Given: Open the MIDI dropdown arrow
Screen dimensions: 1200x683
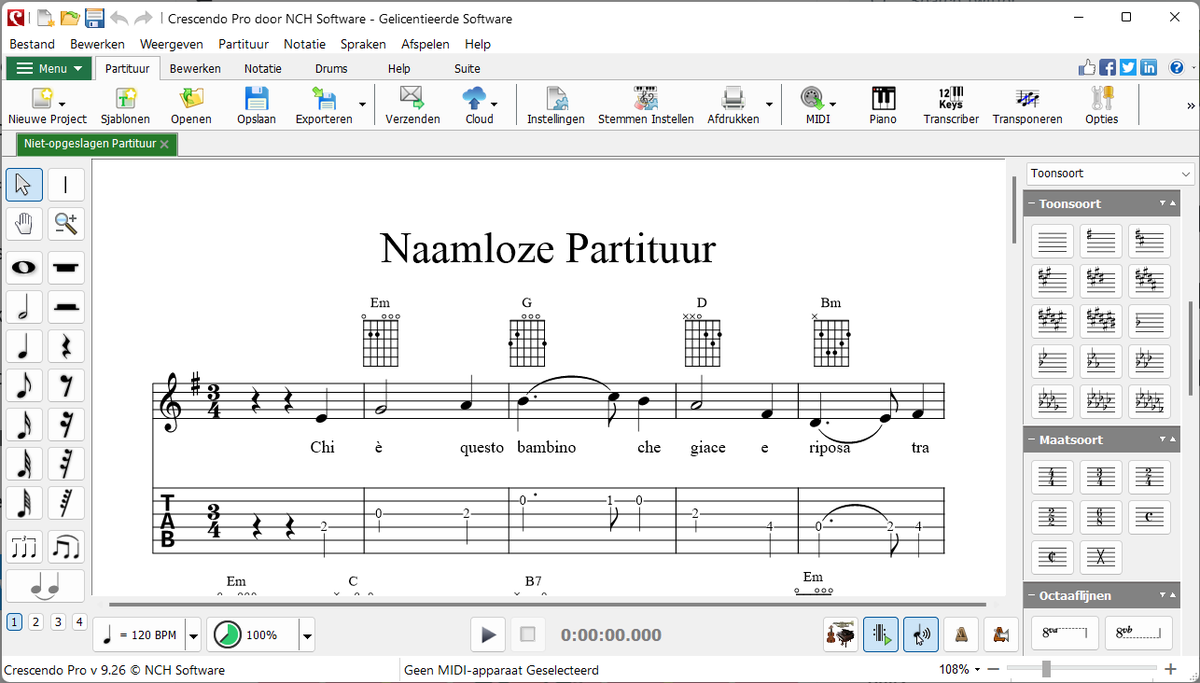Looking at the screenshot, I should [832, 104].
